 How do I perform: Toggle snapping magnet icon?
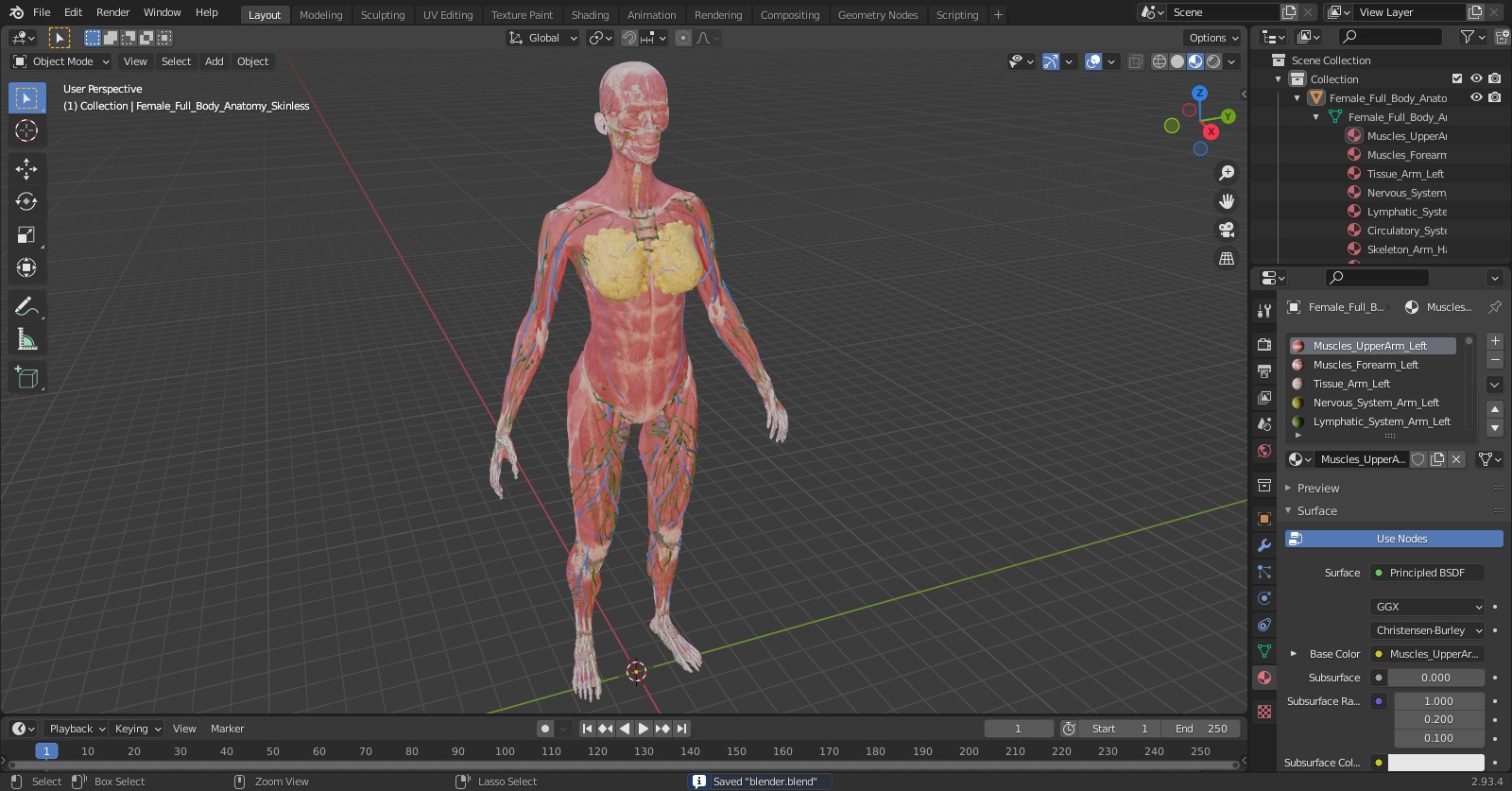click(629, 38)
